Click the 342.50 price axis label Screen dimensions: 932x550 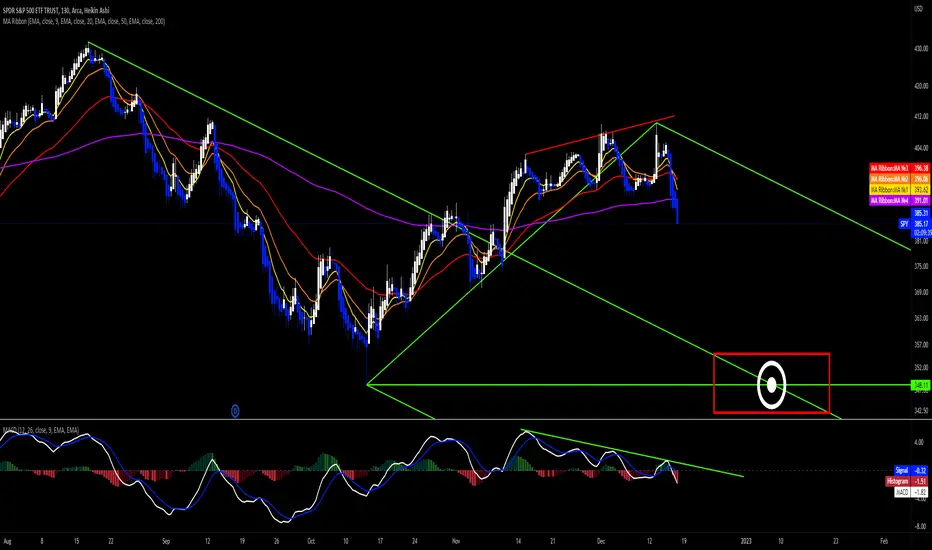click(921, 410)
